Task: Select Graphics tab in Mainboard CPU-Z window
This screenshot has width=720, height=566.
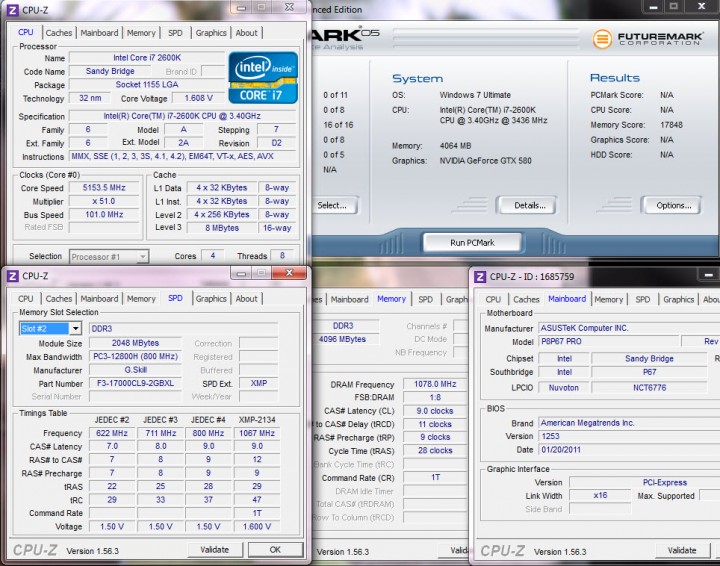Action: click(x=678, y=300)
